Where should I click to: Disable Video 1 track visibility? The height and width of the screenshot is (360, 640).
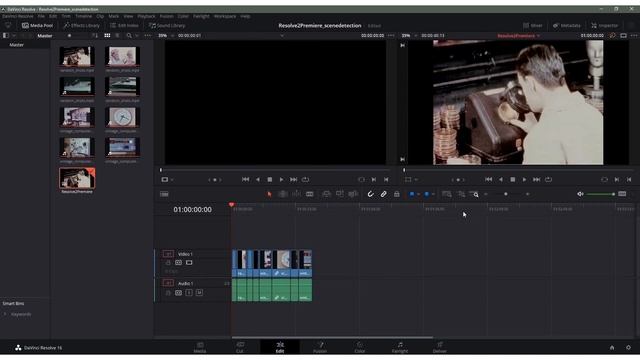click(x=189, y=262)
